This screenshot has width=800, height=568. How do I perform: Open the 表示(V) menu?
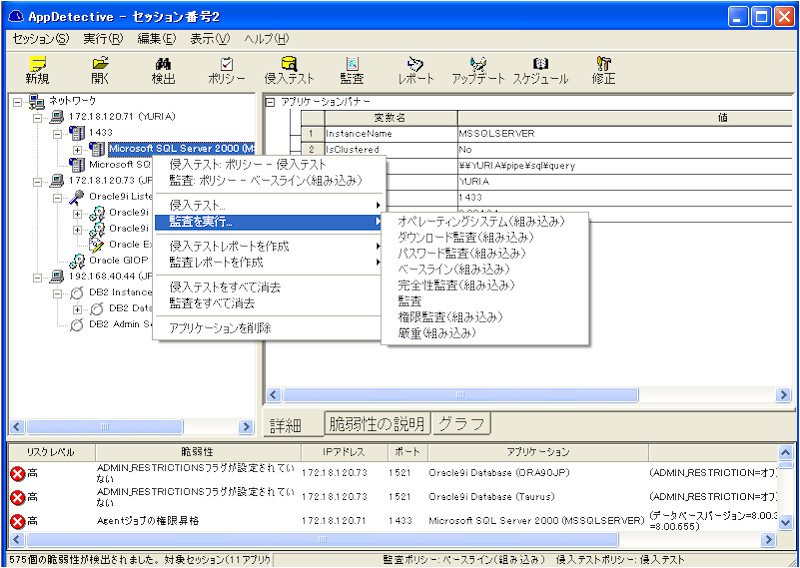210,39
